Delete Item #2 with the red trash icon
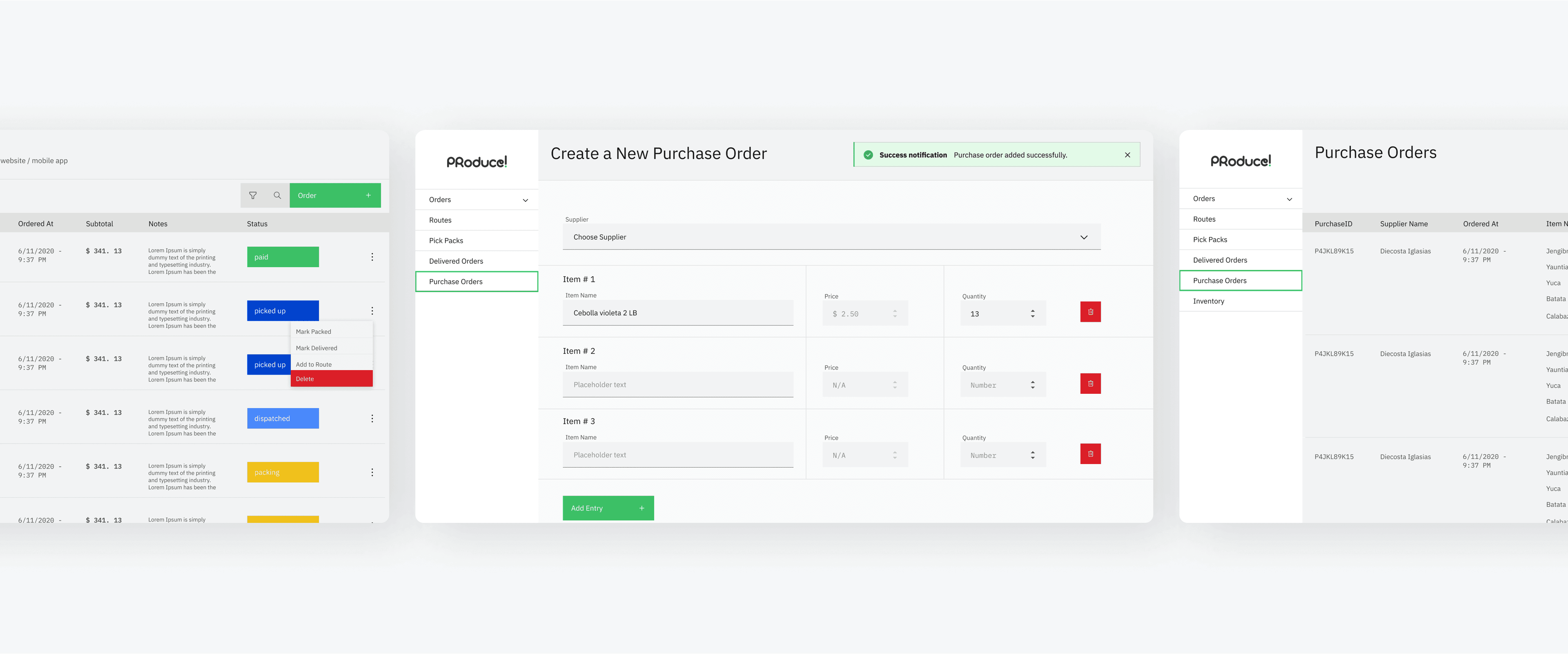Viewport: 1568px width, 654px height. [1090, 384]
